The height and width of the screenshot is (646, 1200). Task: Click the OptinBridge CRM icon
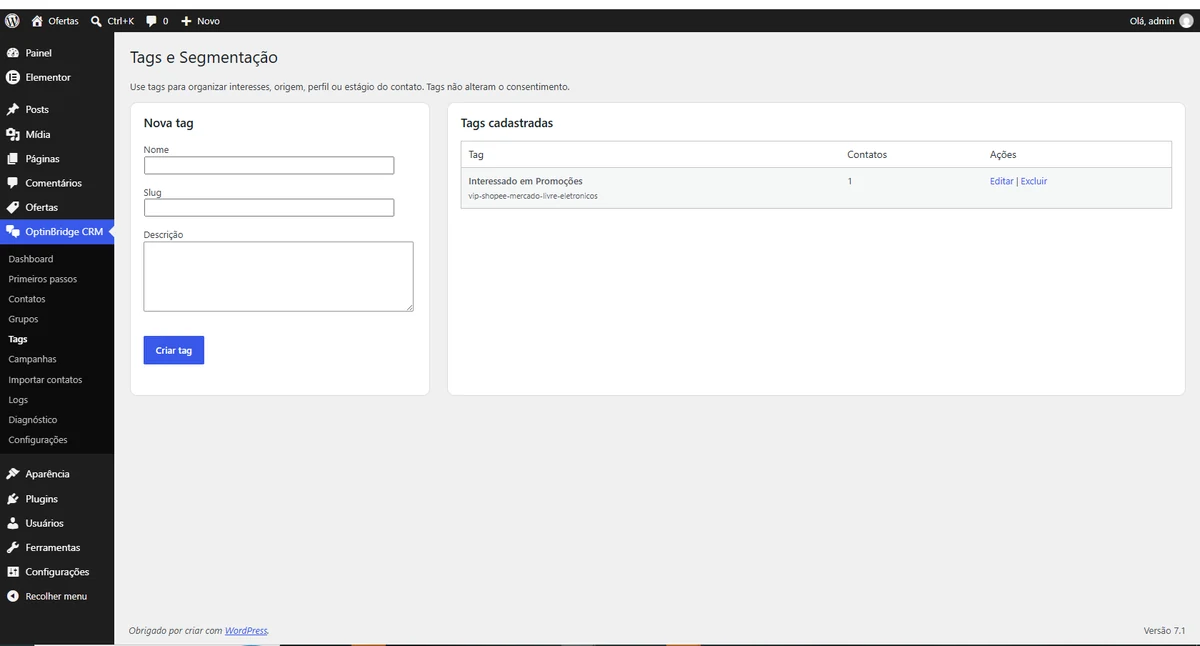(13, 232)
